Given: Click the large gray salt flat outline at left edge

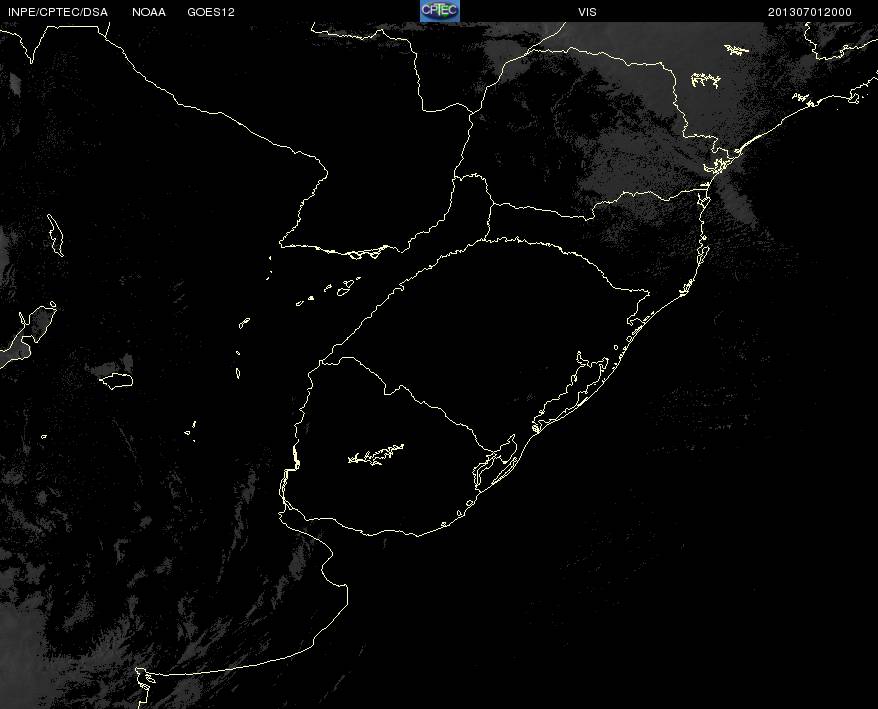Looking at the screenshot, I should (28, 334).
